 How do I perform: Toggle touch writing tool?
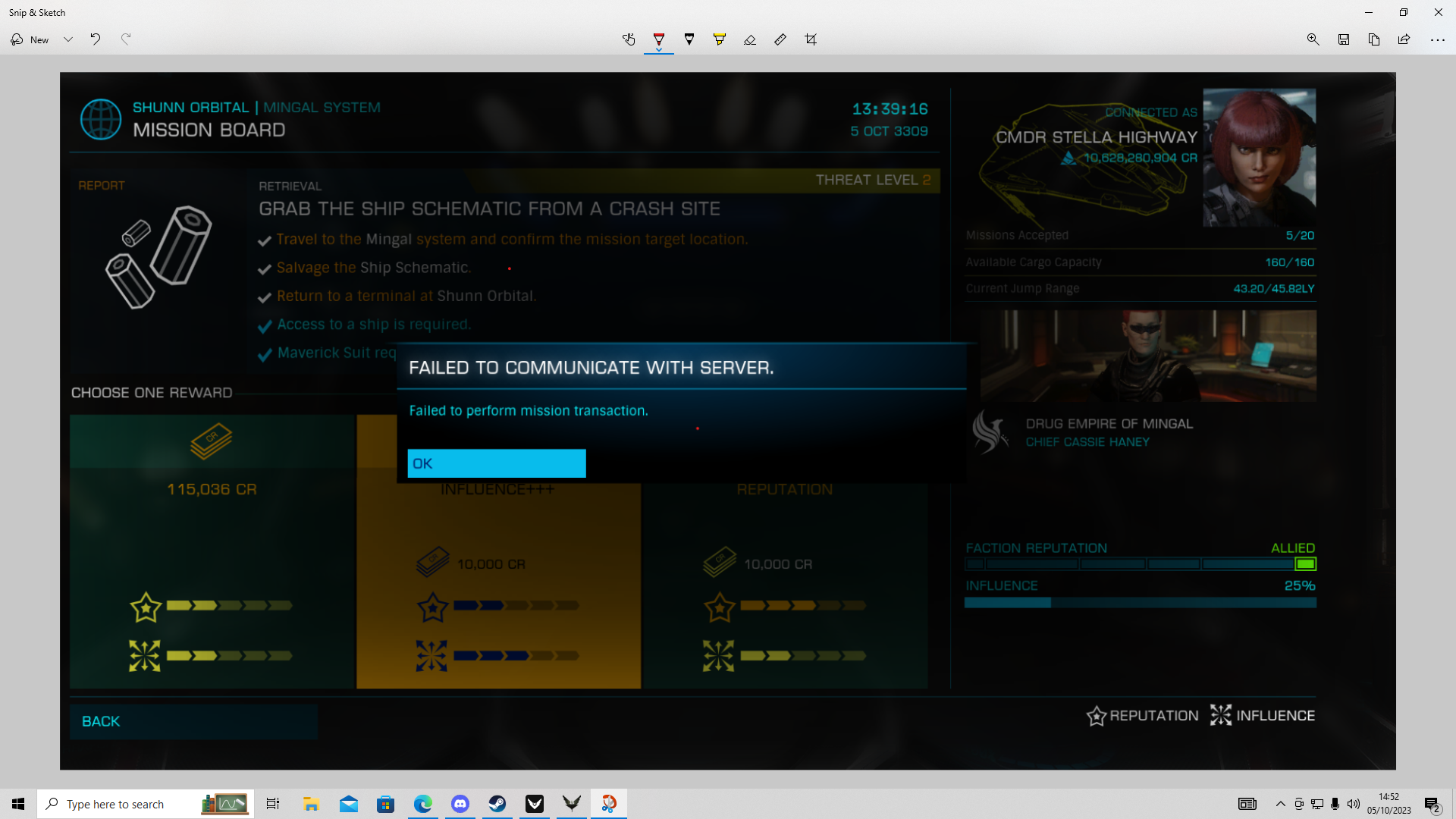629,39
